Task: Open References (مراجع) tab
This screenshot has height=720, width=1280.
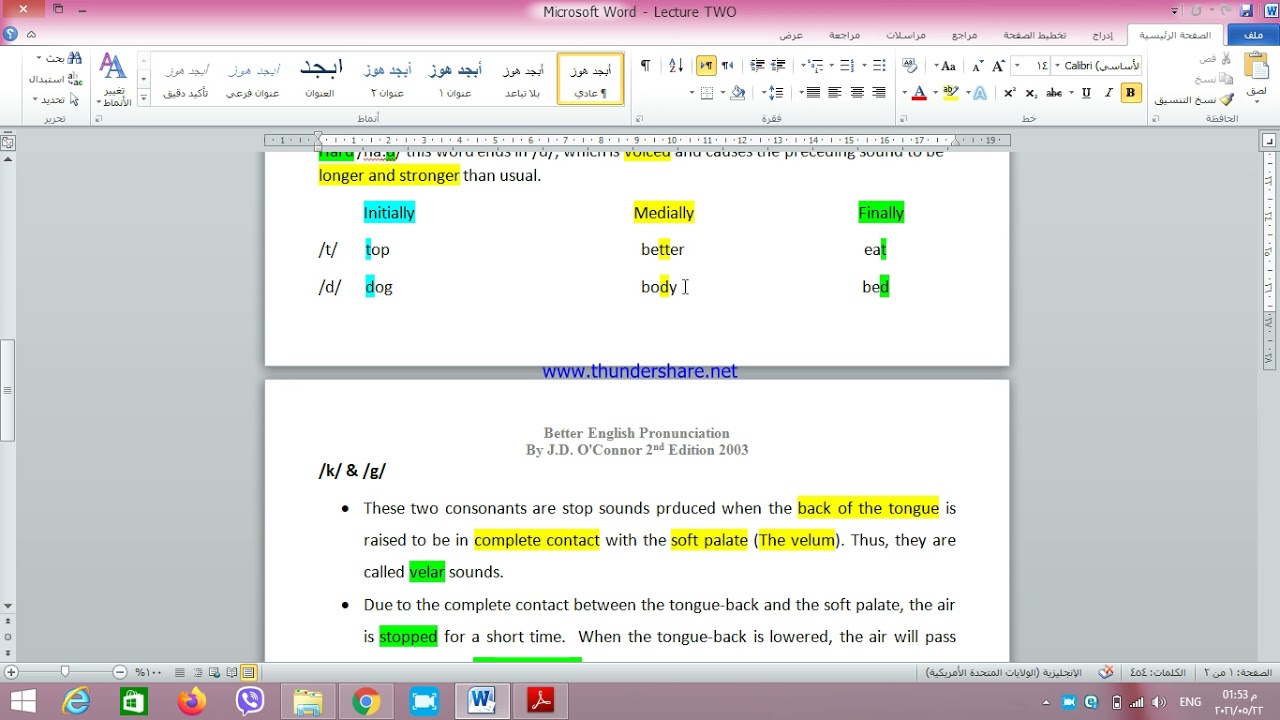Action: coord(965,35)
